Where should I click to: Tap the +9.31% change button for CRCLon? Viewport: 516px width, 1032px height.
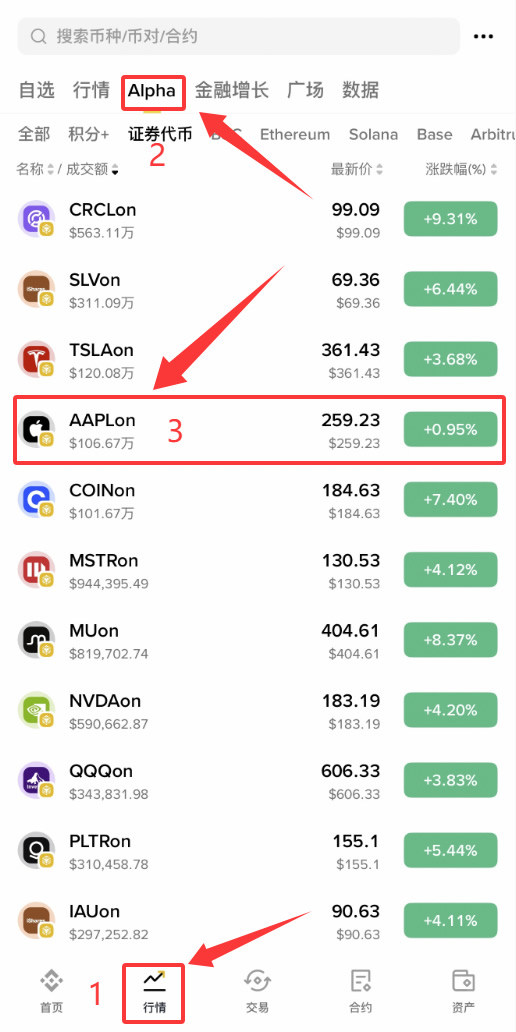pos(450,219)
